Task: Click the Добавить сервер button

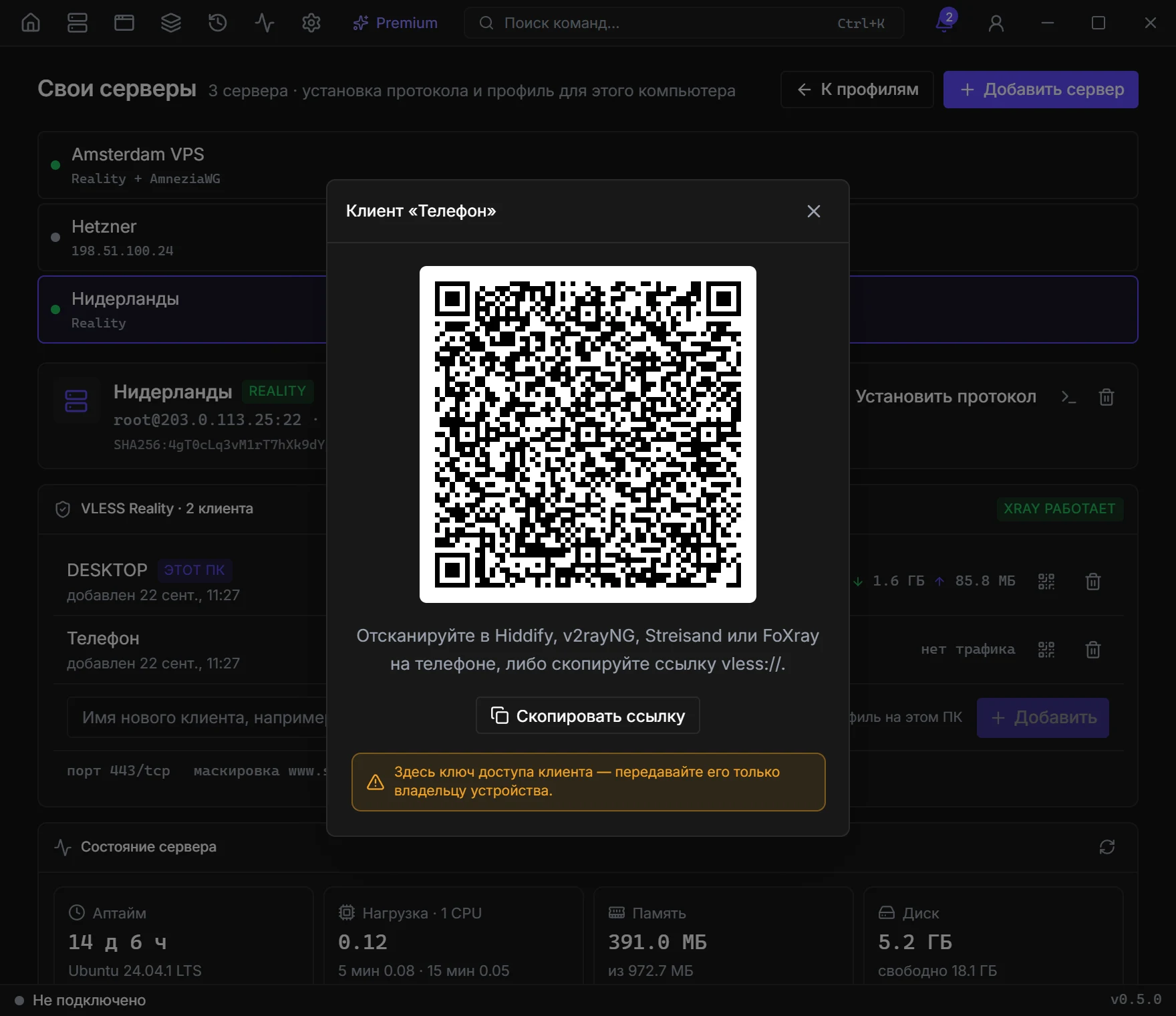Action: pos(1041,90)
